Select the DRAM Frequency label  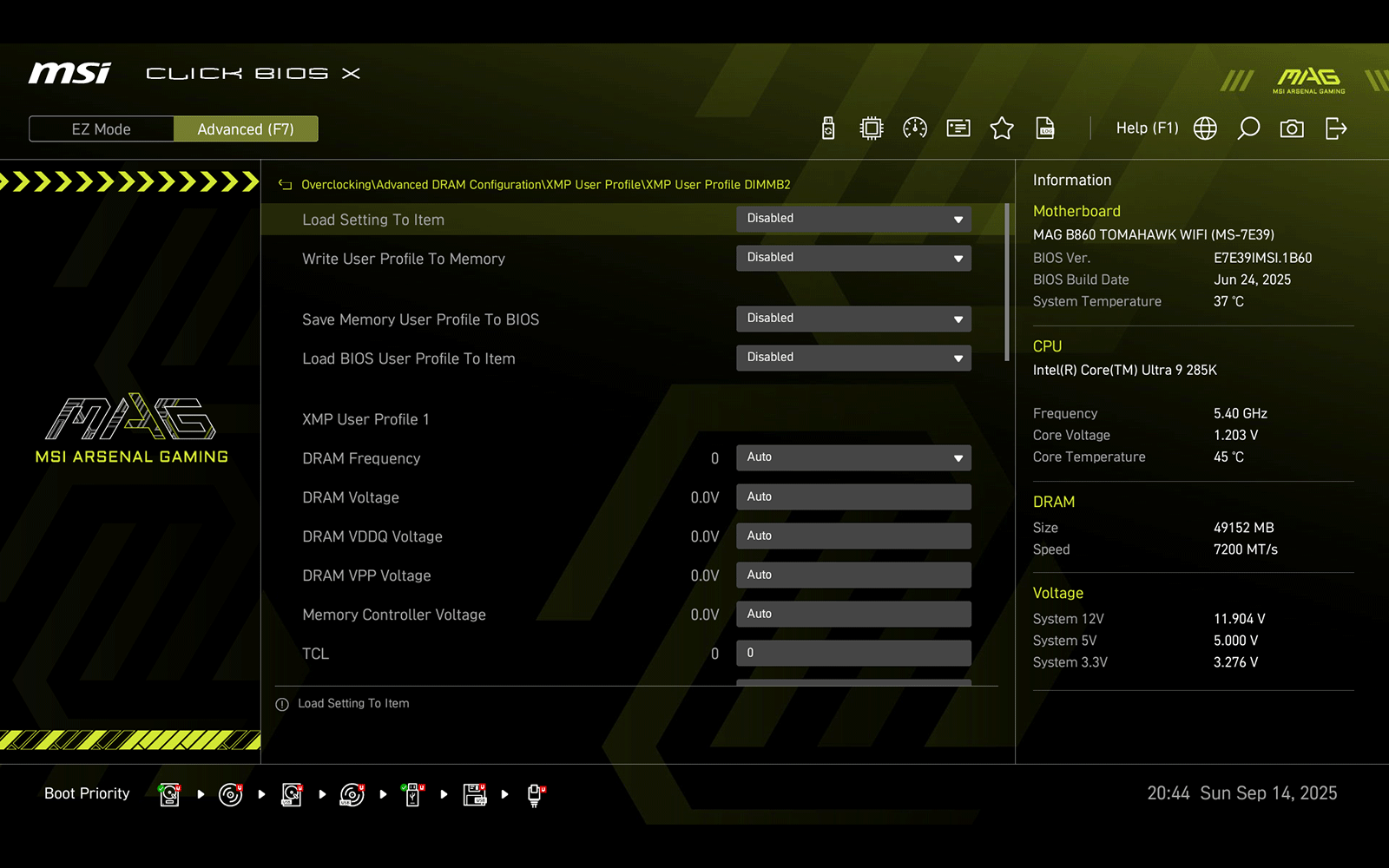tap(361, 459)
